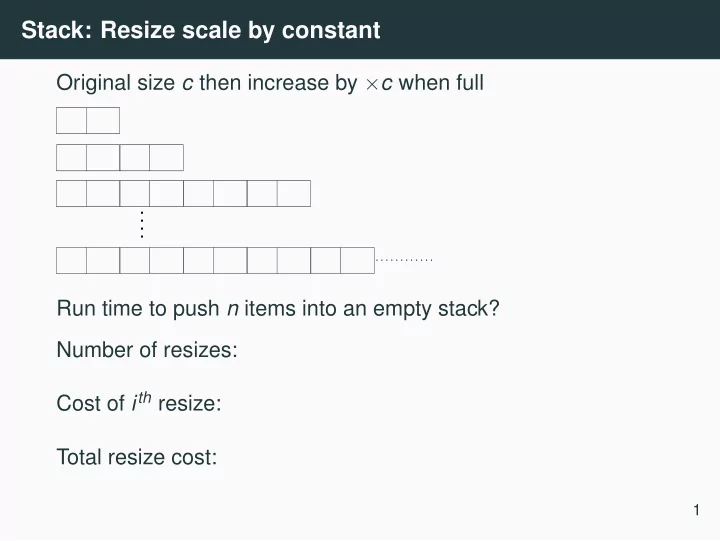Screen dimensions: 720x541
Task: Click the vertical ellipsis between the arrays
Action: click(142, 225)
